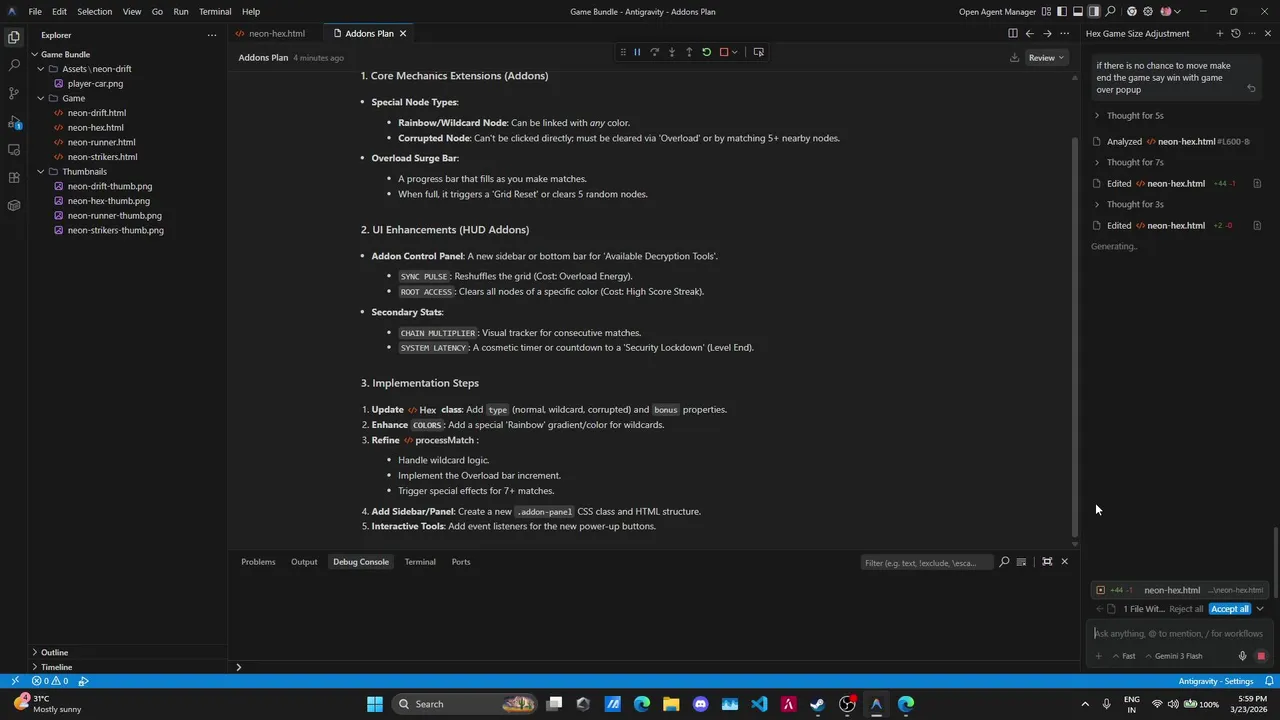This screenshot has height=720, width=1280.
Task: Toggle the bottom panel layout icon
Action: [x=1078, y=12]
